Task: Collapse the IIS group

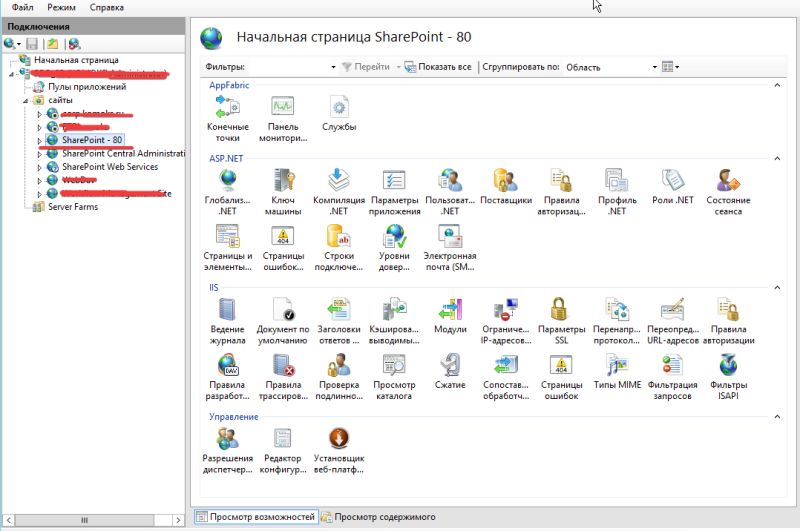Action: tap(777, 288)
